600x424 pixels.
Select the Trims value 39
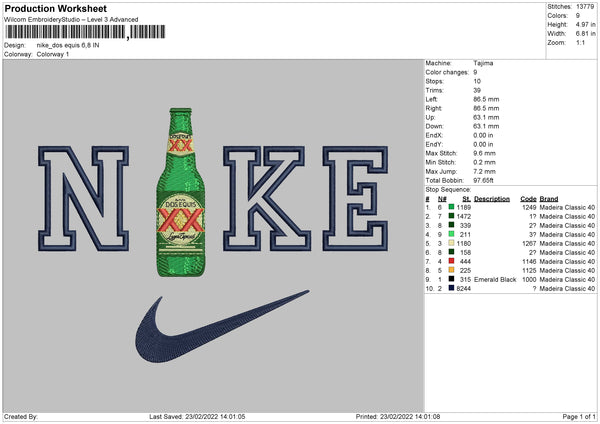(477, 90)
